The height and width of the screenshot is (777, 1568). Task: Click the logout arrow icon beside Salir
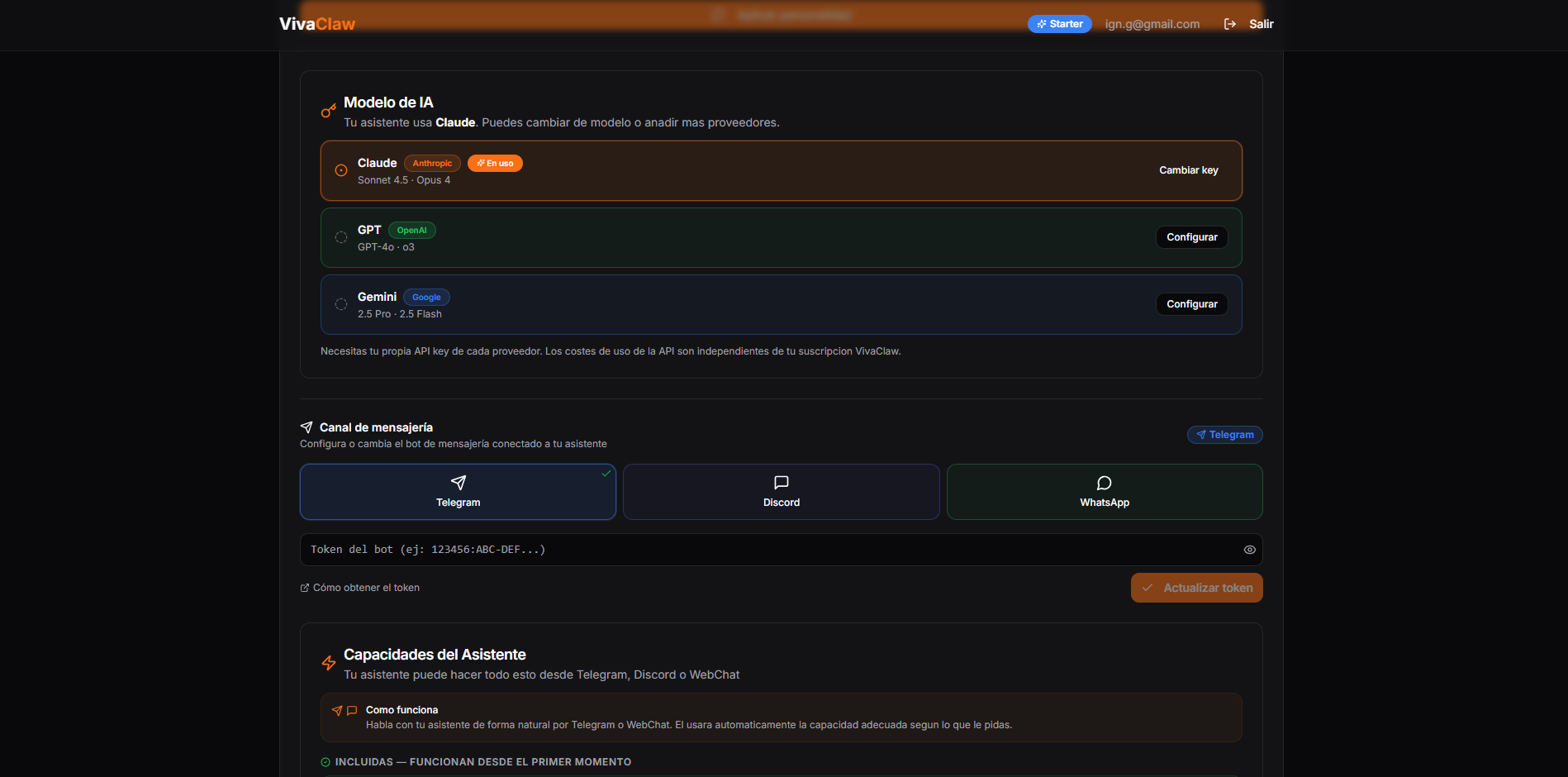click(x=1230, y=24)
